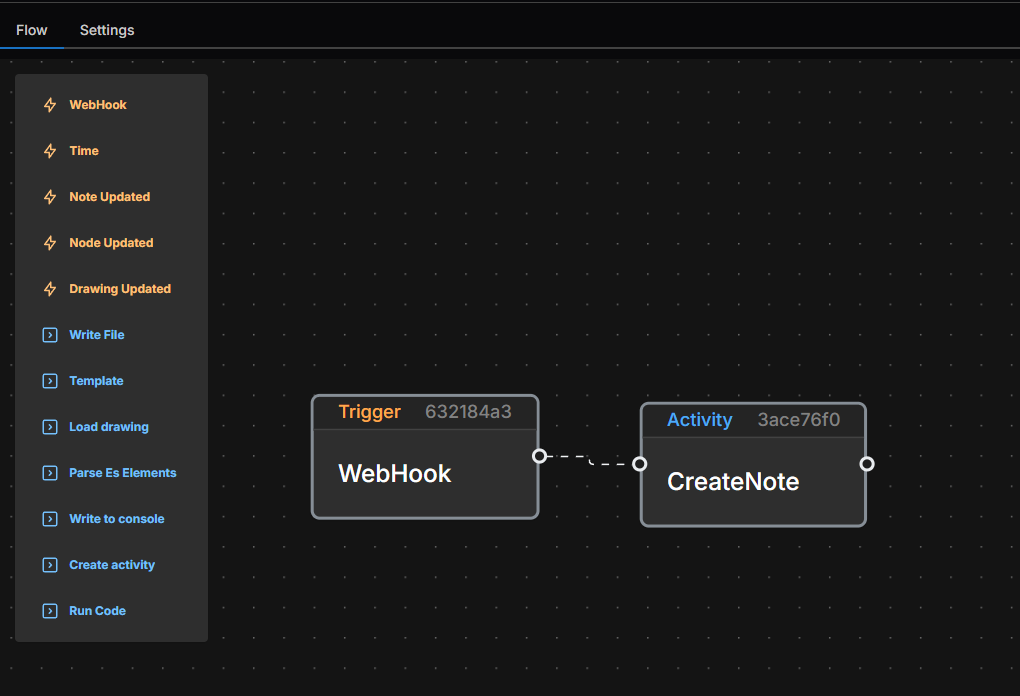The width and height of the screenshot is (1020, 696).
Task: Click the activity icon beside Run Code
Action: pyautogui.click(x=50, y=611)
